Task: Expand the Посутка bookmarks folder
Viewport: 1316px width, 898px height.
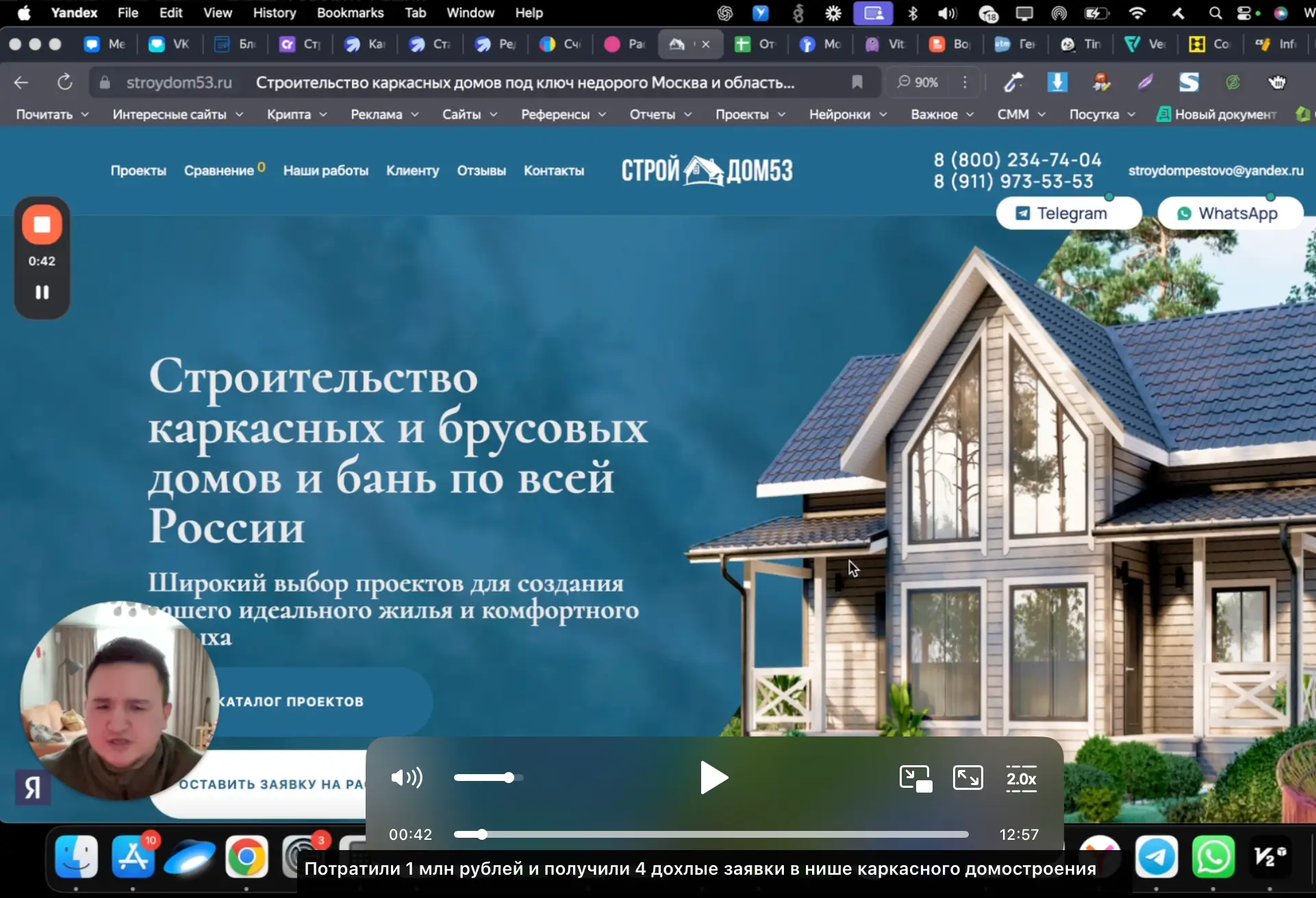Action: click(x=1102, y=114)
